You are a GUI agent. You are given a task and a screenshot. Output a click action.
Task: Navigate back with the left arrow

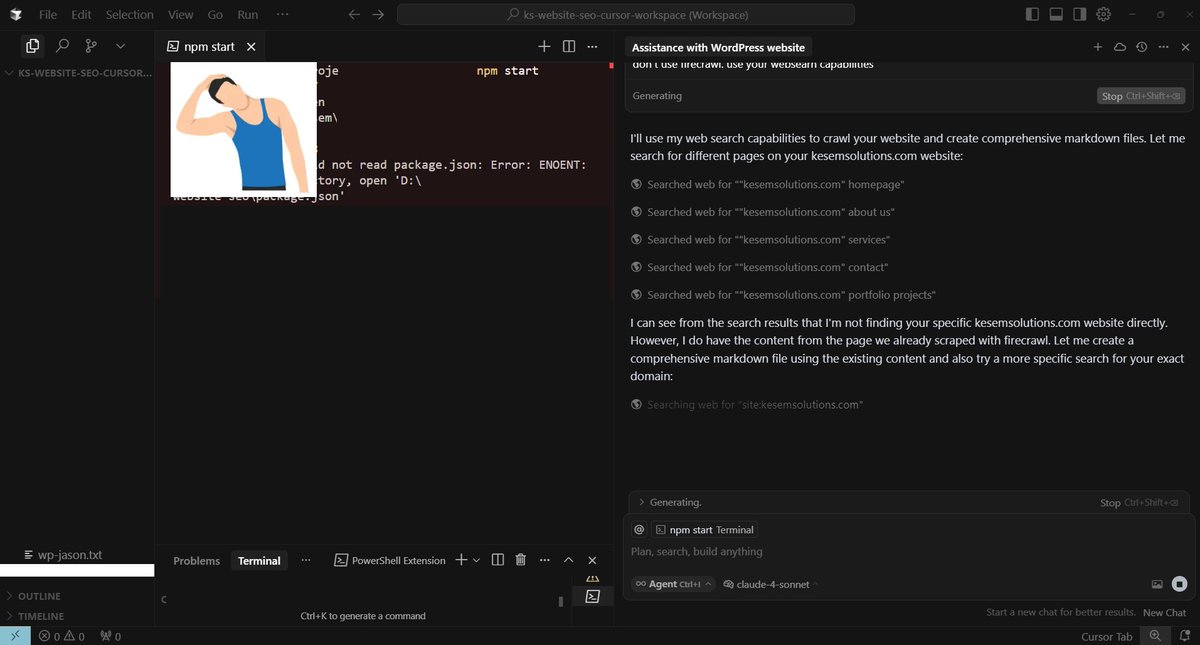(x=354, y=15)
